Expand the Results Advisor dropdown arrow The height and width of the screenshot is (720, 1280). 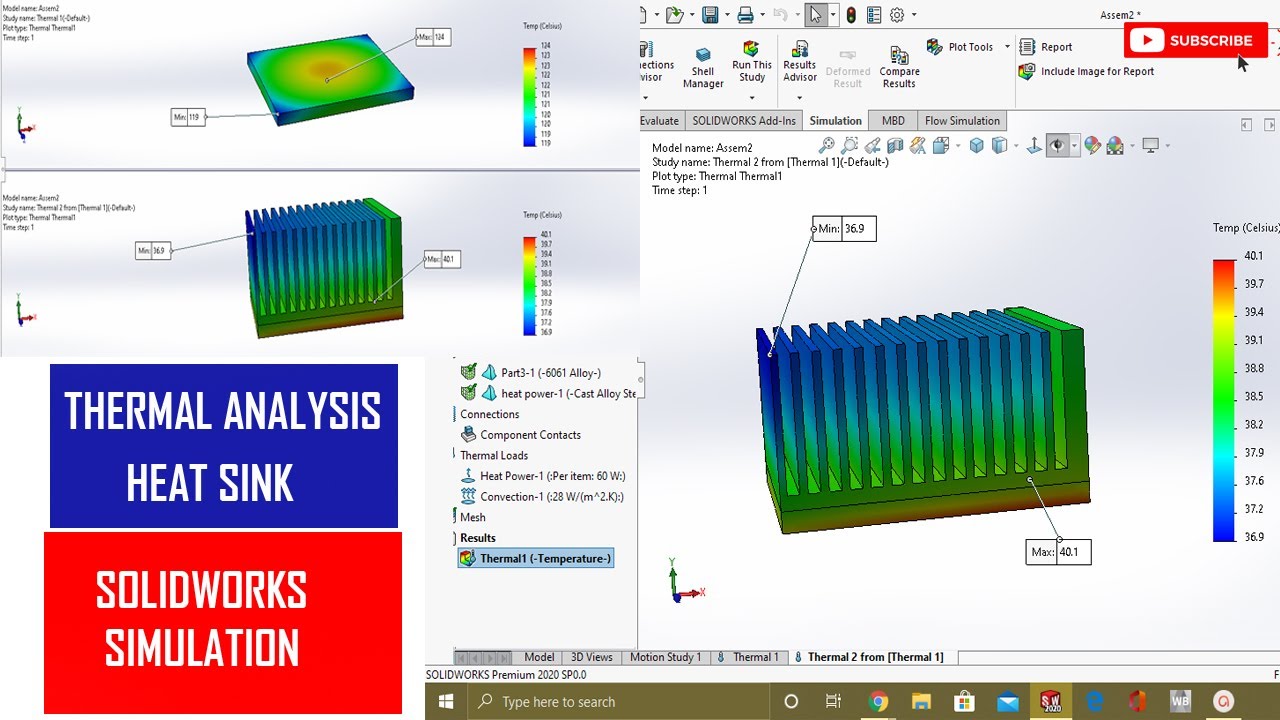[800, 97]
